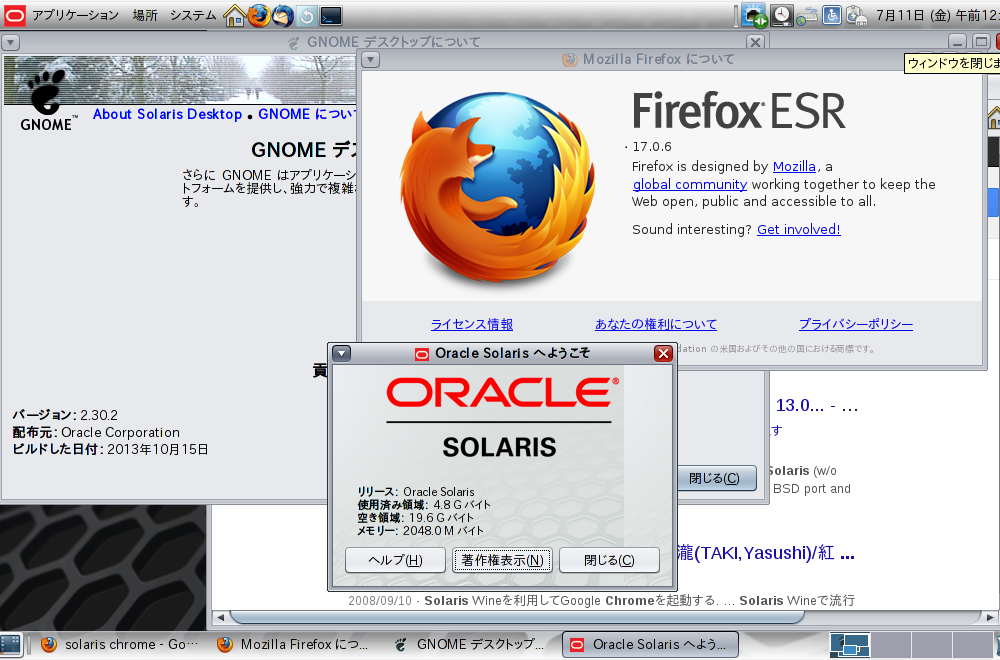Launch the Terminal from the top panel

point(331,15)
